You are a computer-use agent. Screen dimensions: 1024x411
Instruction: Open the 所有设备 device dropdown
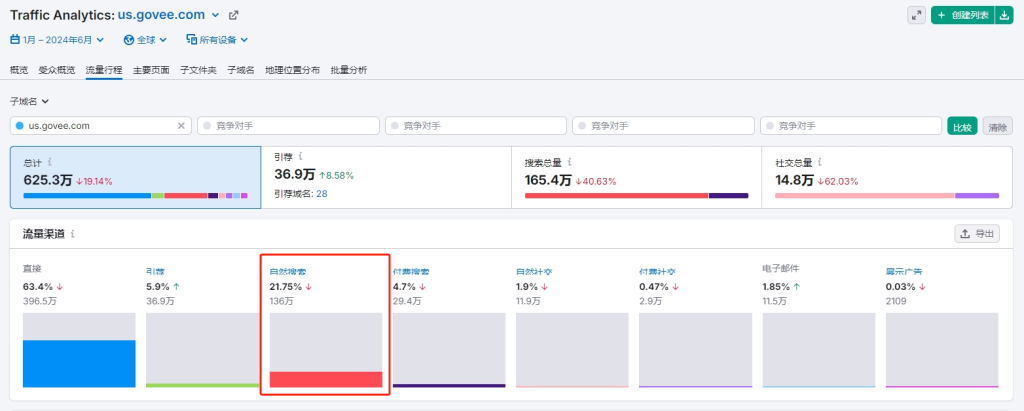click(216, 40)
